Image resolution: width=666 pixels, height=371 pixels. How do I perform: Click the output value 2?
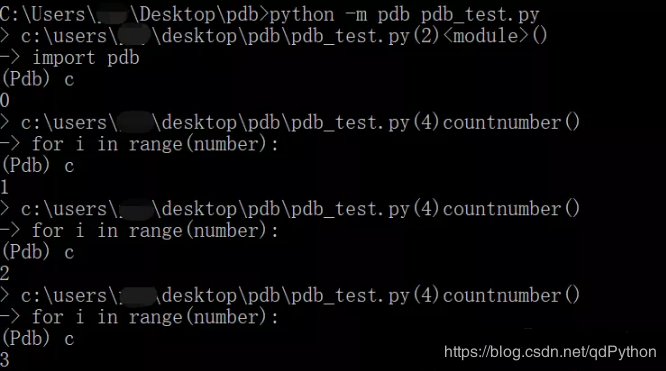pos(5,273)
